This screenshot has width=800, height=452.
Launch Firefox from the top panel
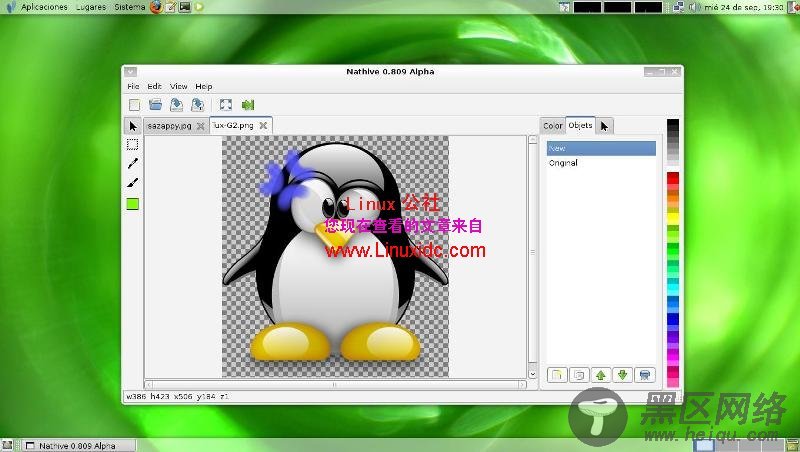(x=156, y=7)
